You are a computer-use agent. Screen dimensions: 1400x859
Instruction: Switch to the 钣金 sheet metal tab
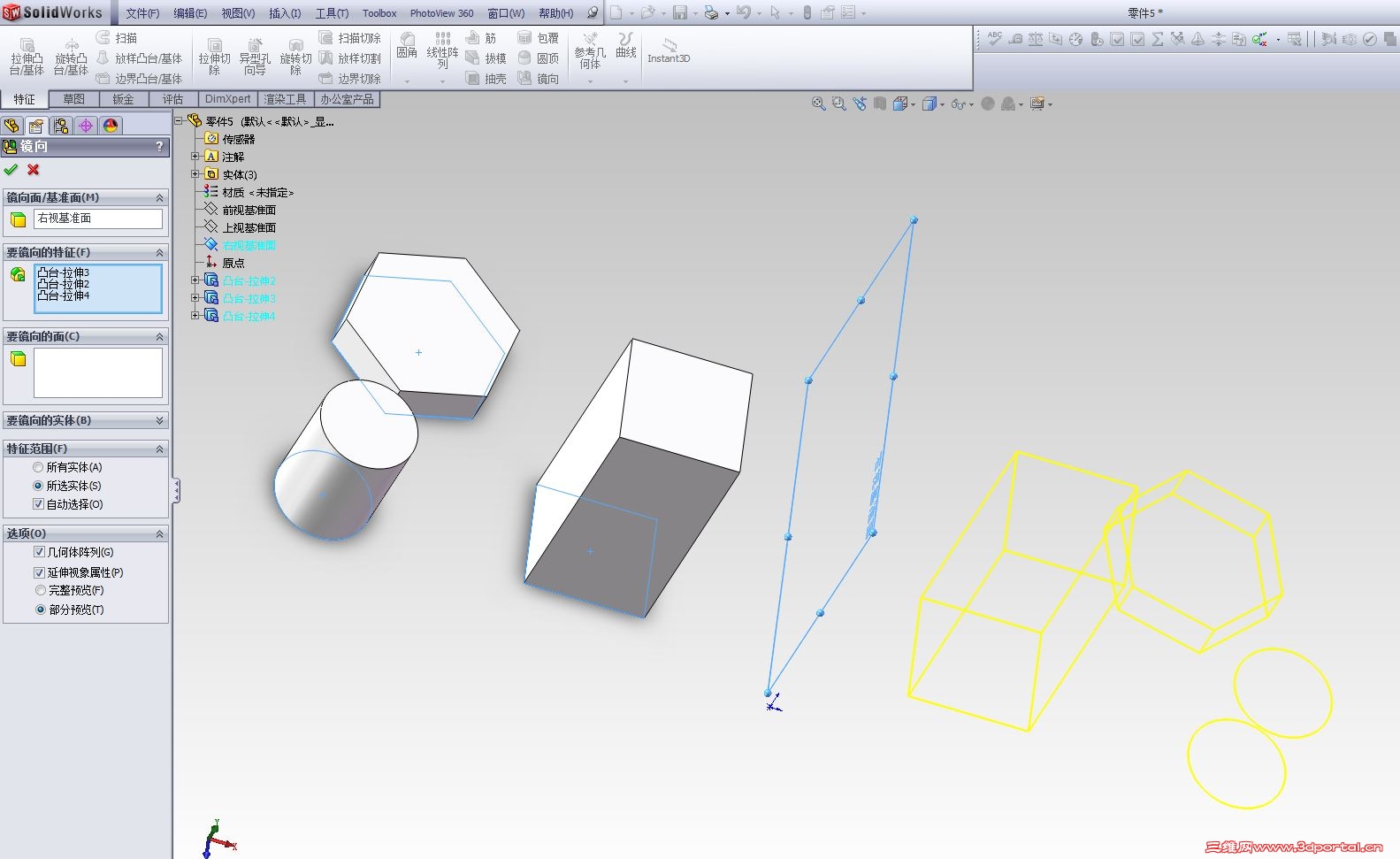[124, 99]
